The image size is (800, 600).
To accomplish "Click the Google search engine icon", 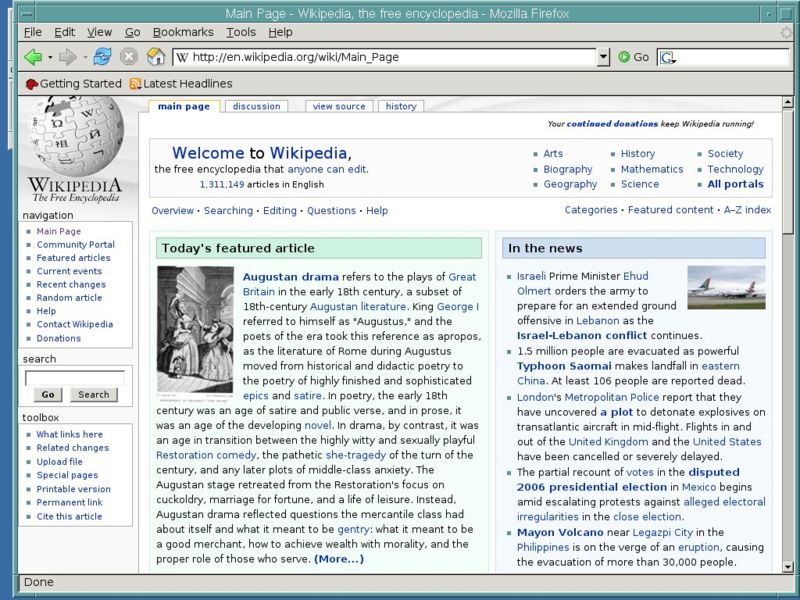I will [667, 57].
